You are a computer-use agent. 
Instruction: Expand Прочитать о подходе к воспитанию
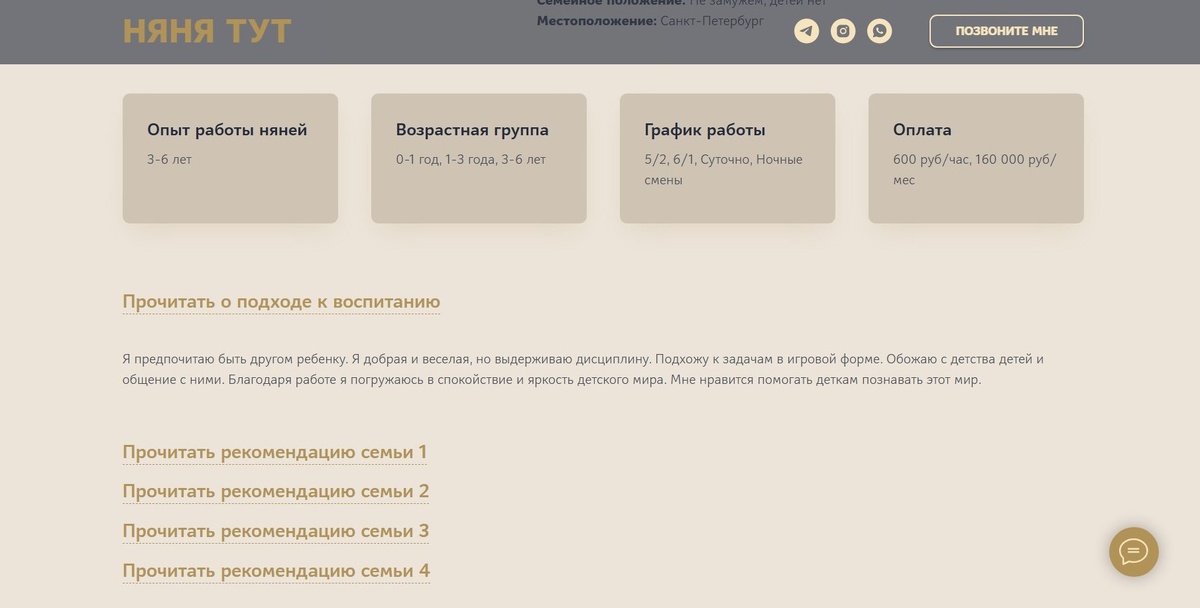coord(281,301)
